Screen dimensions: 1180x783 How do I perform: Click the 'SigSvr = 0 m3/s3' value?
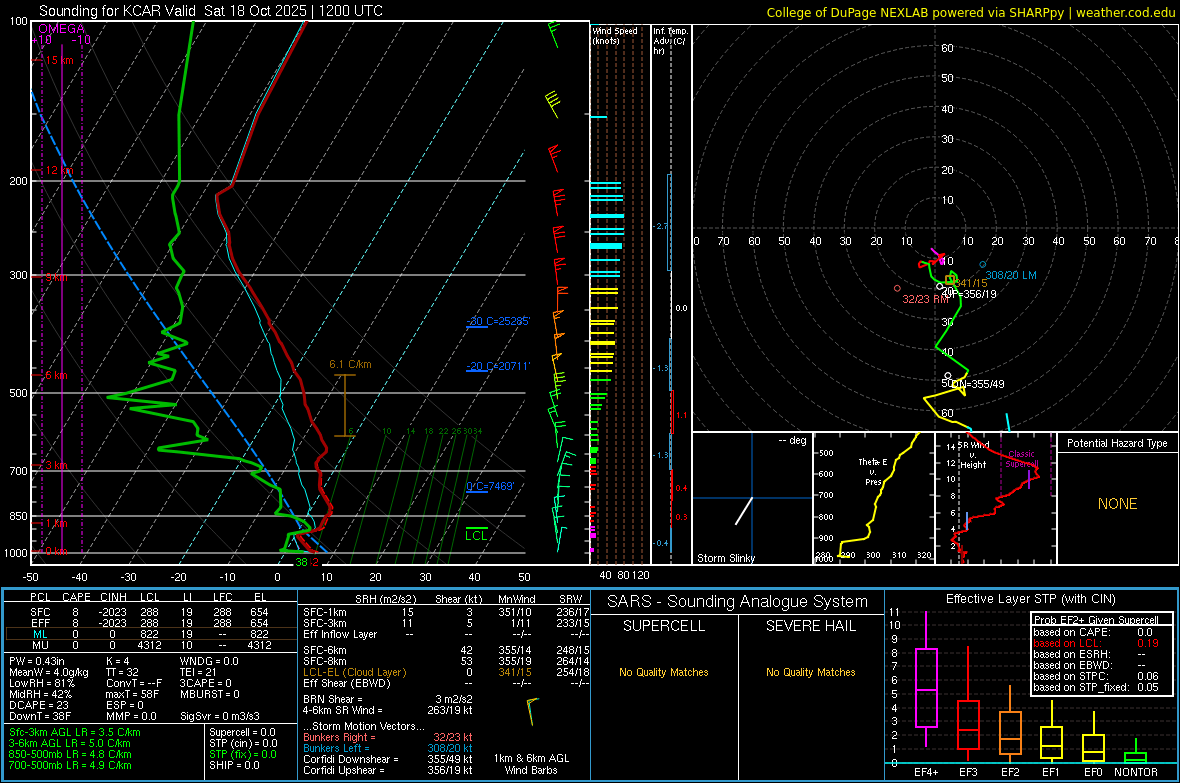(220, 717)
